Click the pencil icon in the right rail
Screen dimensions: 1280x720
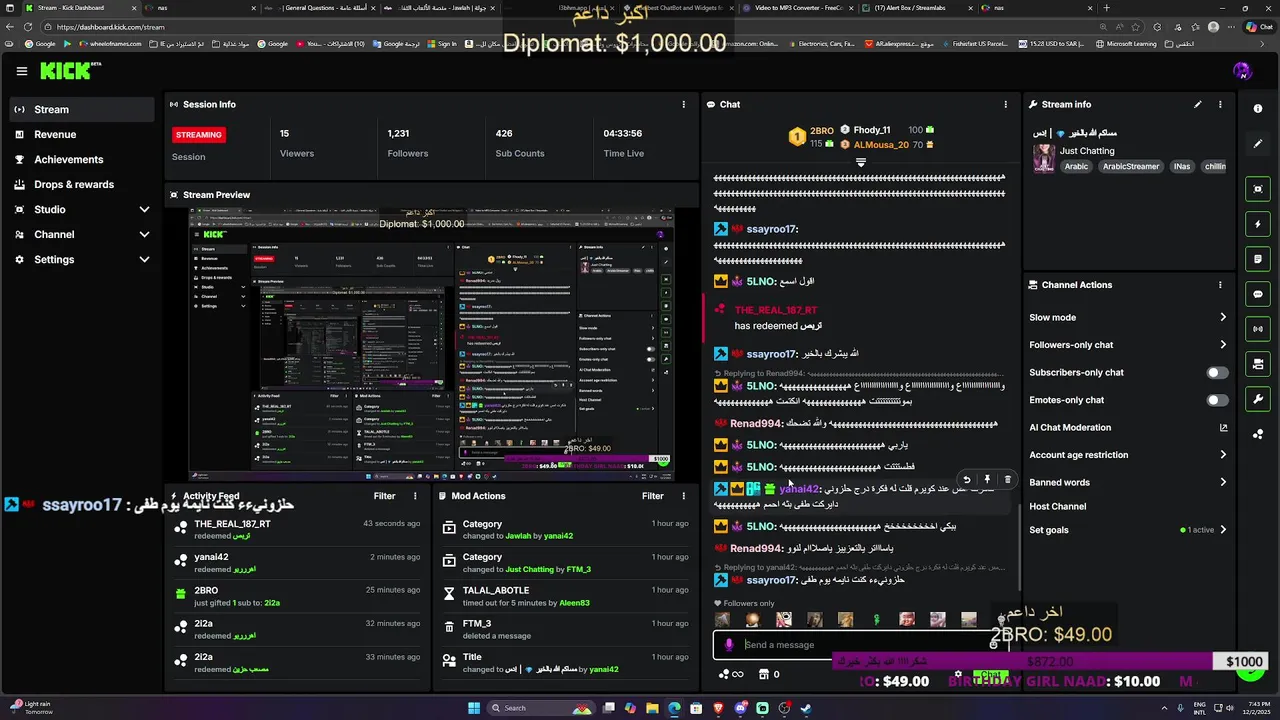click(x=1258, y=144)
